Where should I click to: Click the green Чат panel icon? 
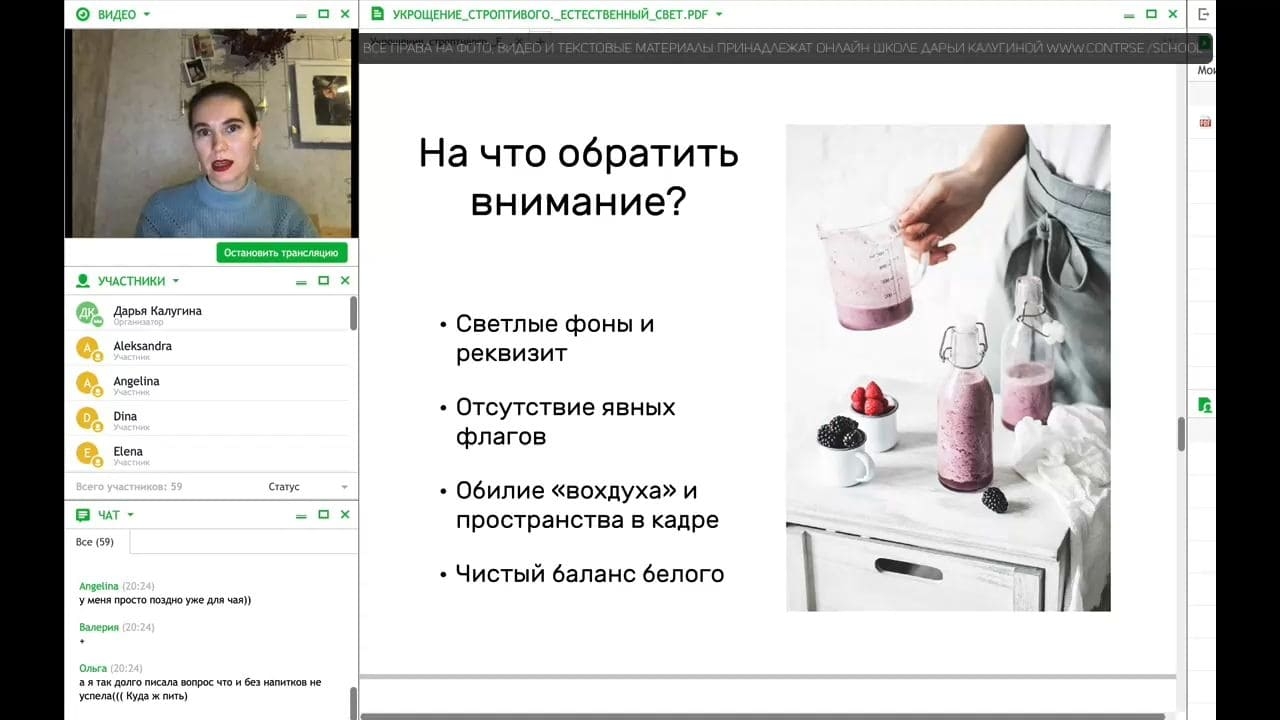point(82,515)
